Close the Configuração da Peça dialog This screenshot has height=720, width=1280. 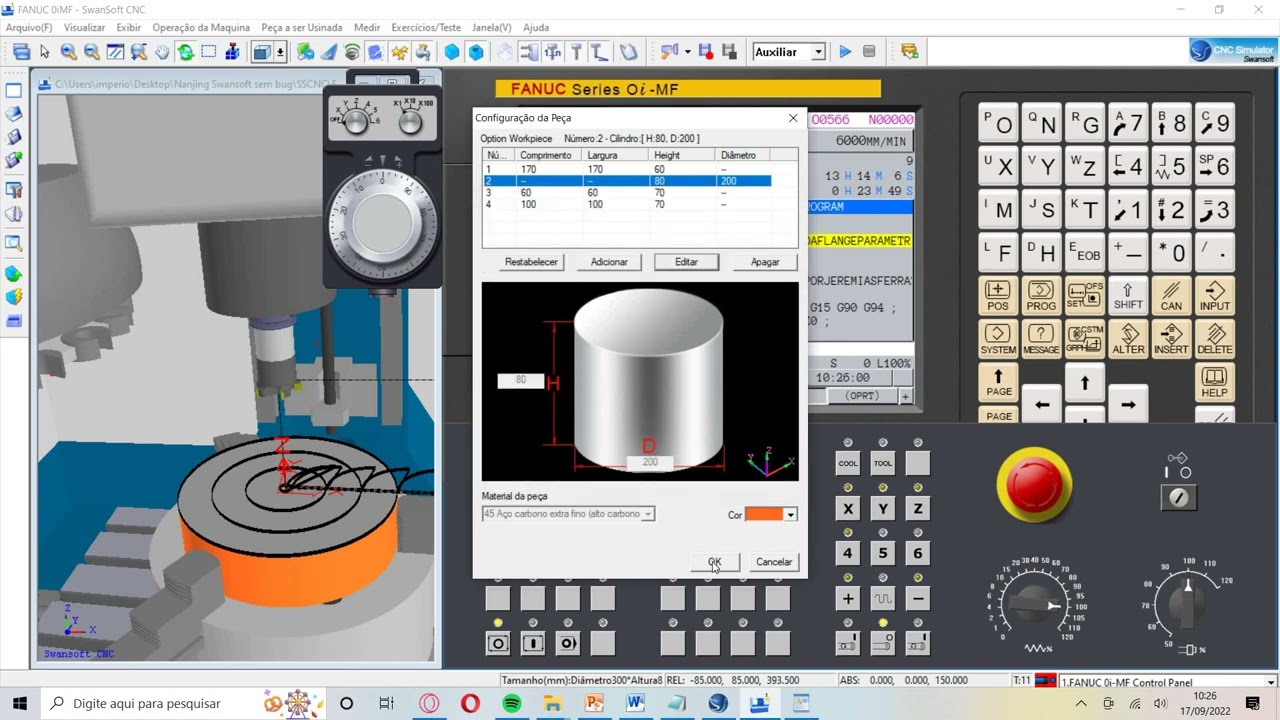[x=793, y=118]
